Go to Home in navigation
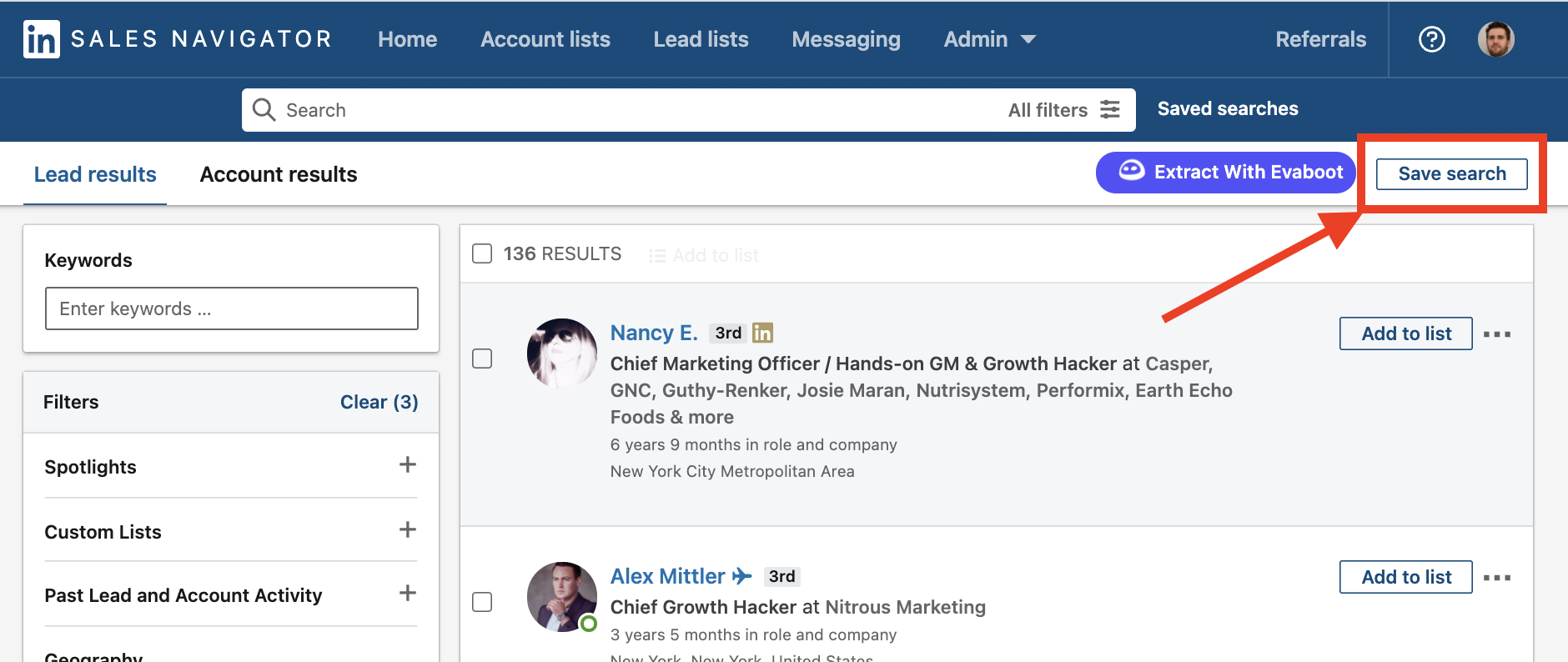The height and width of the screenshot is (662, 1568). pyautogui.click(x=407, y=39)
